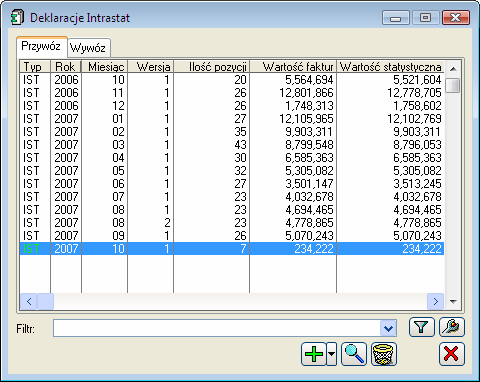Click the Wartość faktur column header
The width and height of the screenshot is (480, 382).
[x=293, y=67]
